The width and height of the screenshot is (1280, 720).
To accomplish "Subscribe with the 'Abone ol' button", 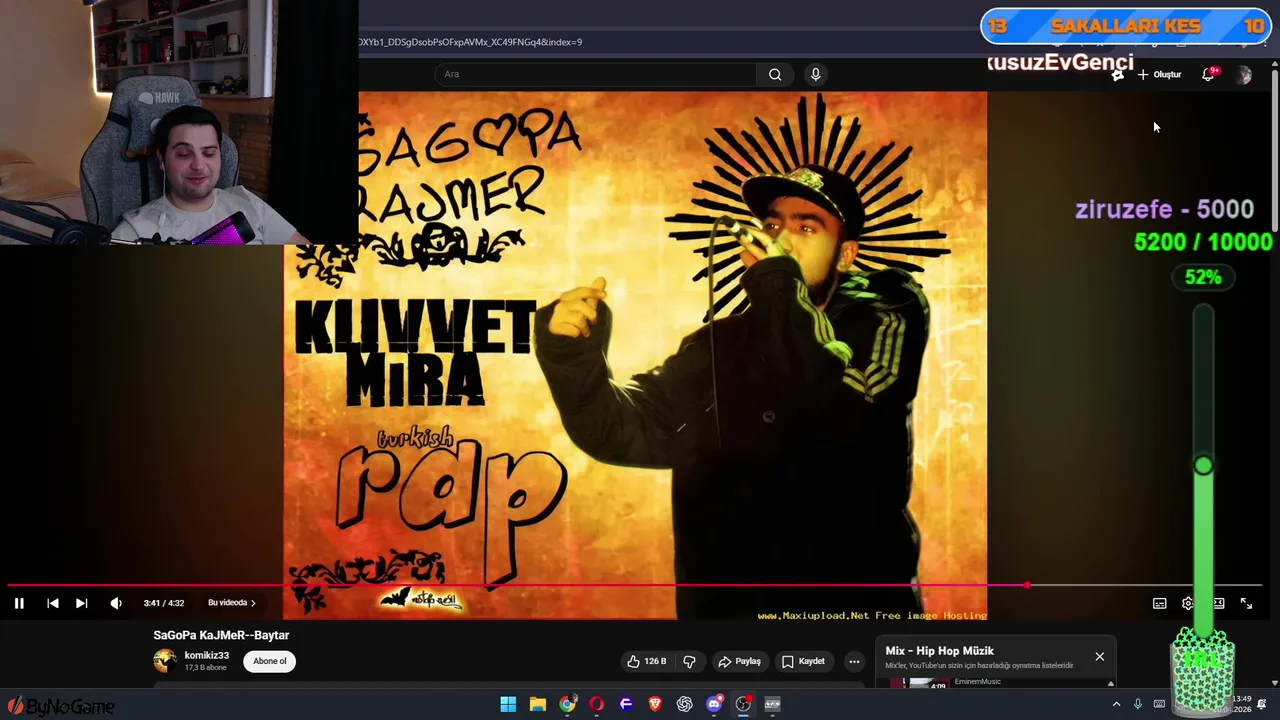I will [x=270, y=661].
